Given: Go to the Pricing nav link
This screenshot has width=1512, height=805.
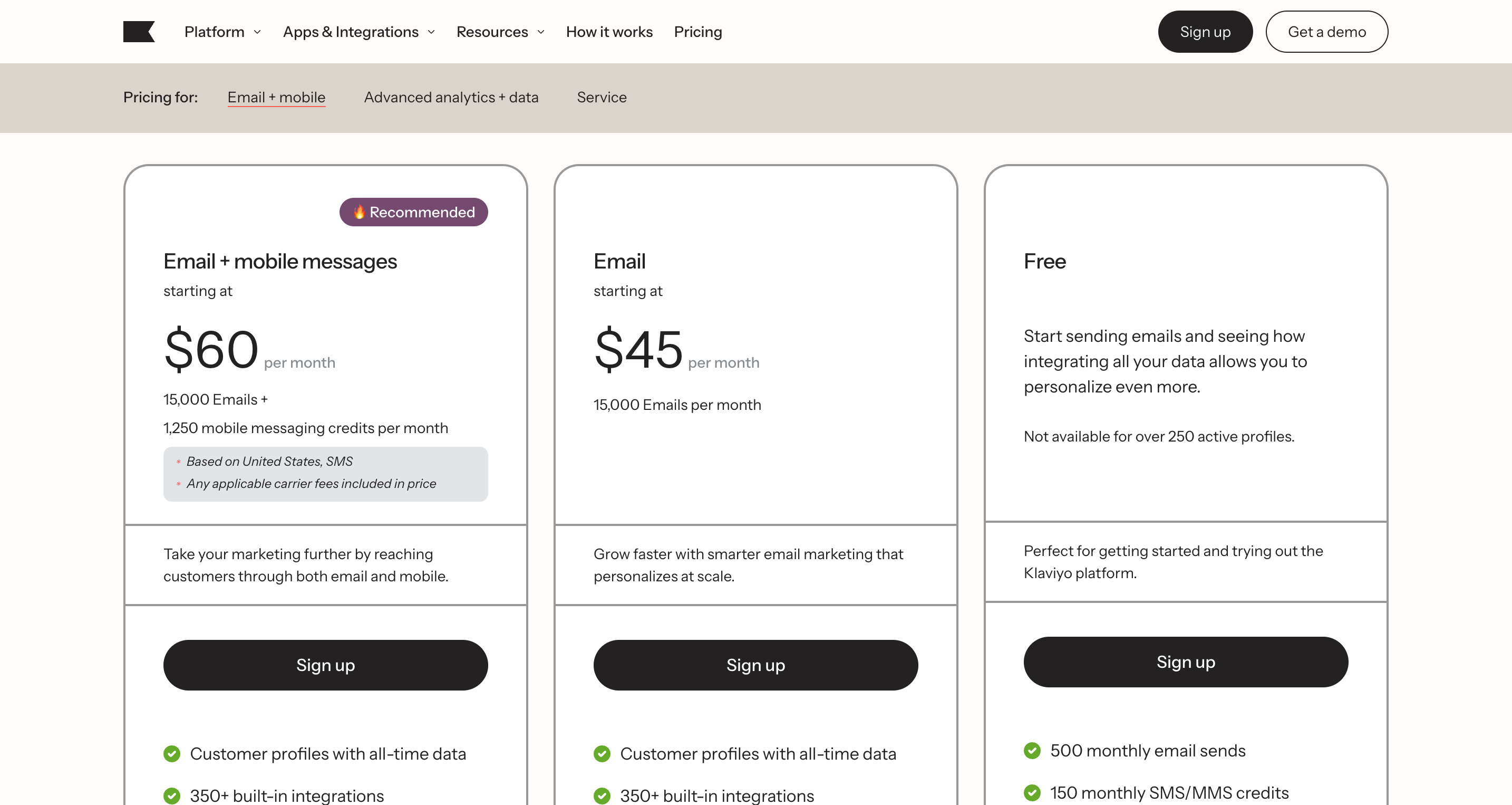Looking at the screenshot, I should click(x=697, y=32).
